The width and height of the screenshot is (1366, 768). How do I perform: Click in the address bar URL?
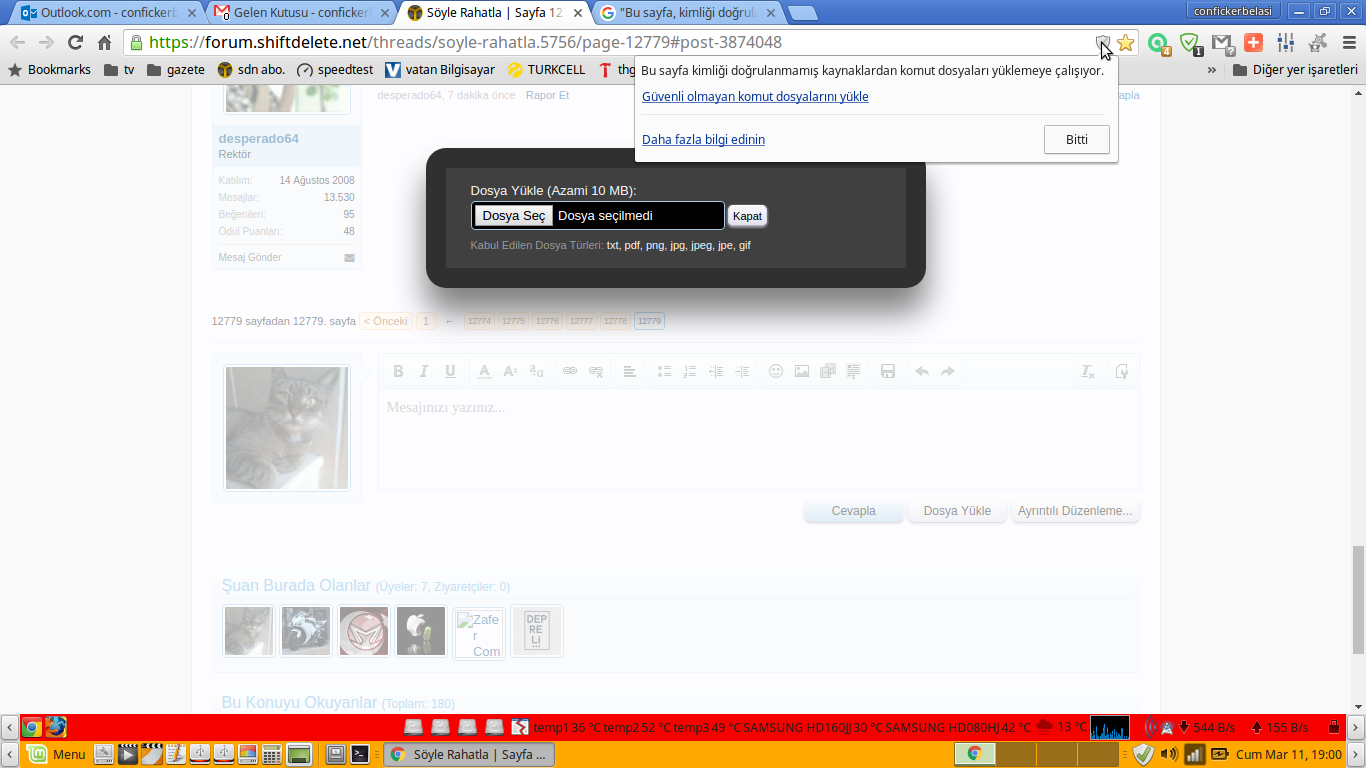[x=465, y=43]
